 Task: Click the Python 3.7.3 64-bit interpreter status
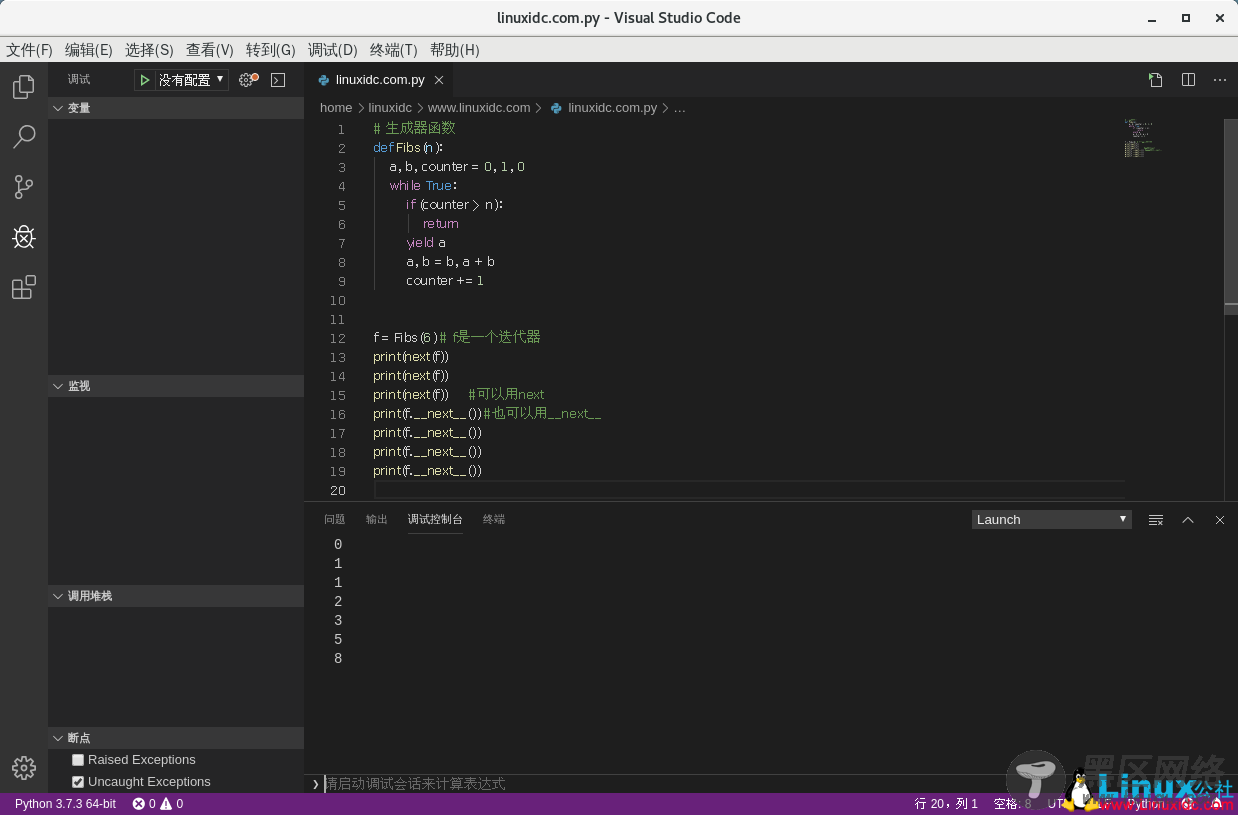[x=65, y=804]
